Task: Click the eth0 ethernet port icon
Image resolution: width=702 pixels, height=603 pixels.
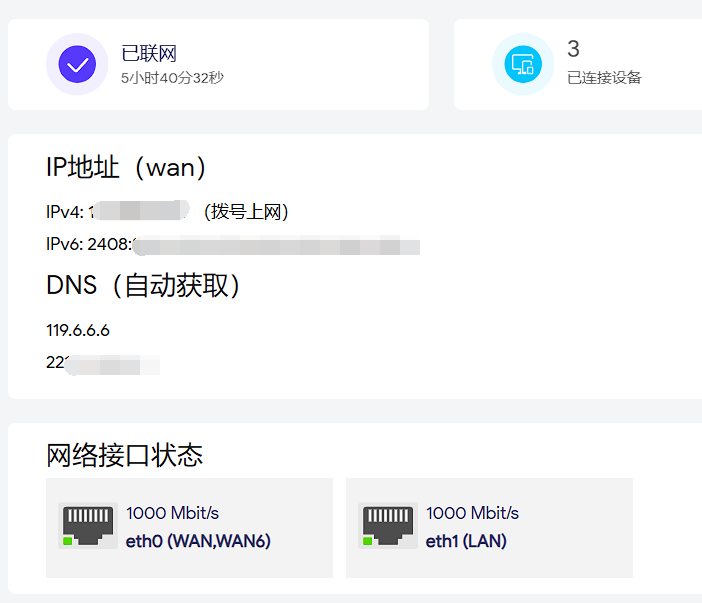Action: click(88, 525)
